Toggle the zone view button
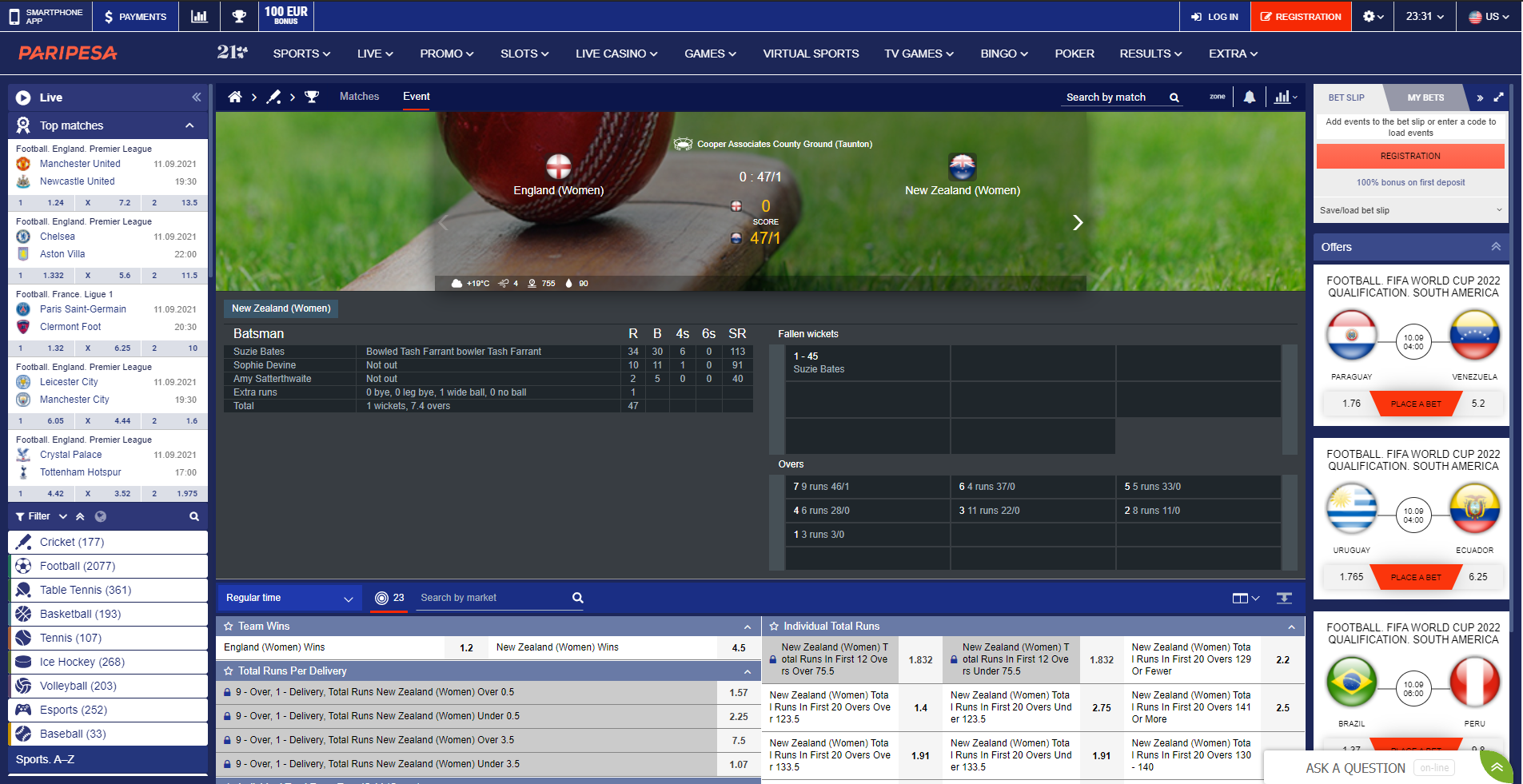The height and width of the screenshot is (784, 1523). (x=1217, y=97)
